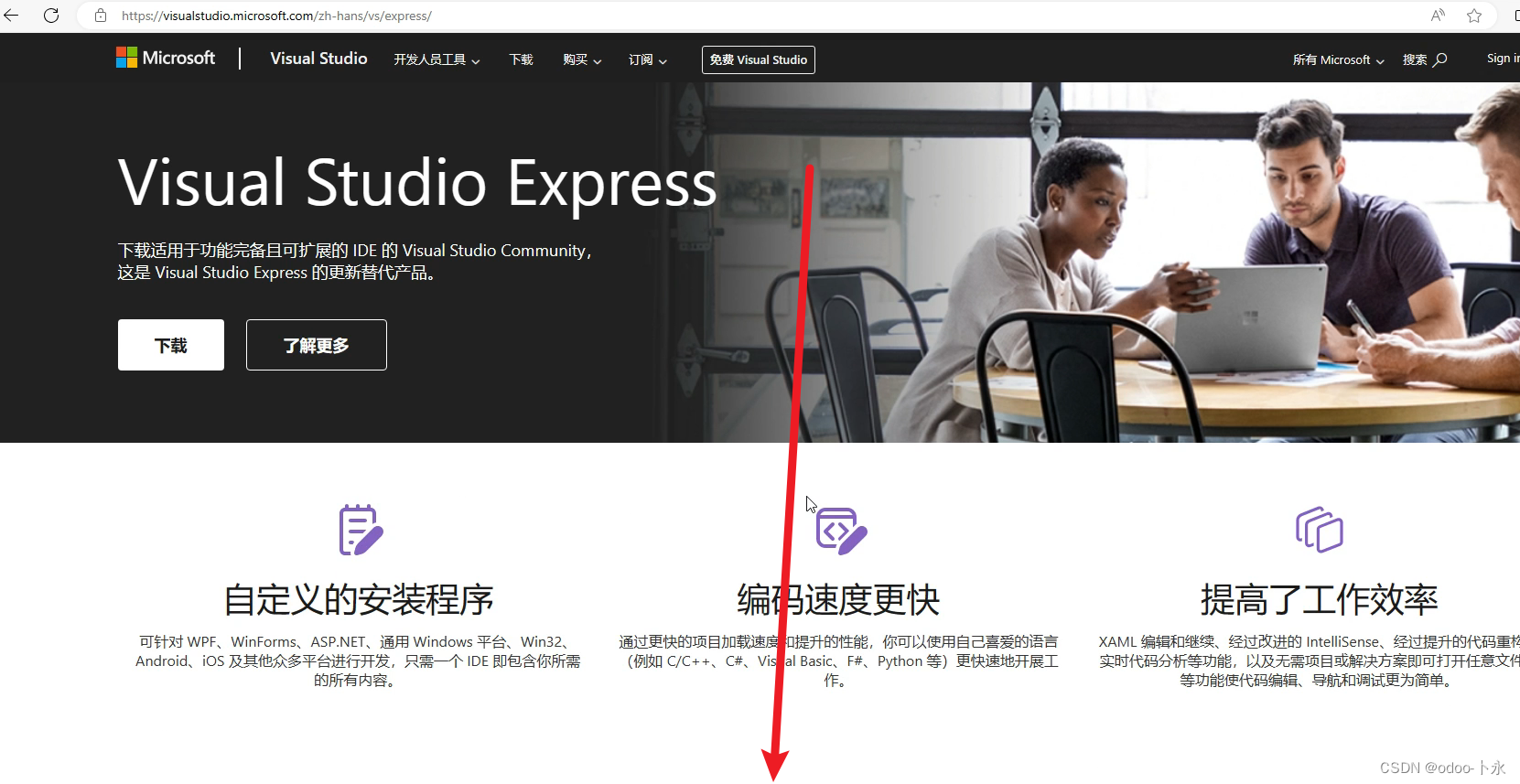Click the 编码速度更快 heading
This screenshot has height=784, width=1520.
point(838,600)
